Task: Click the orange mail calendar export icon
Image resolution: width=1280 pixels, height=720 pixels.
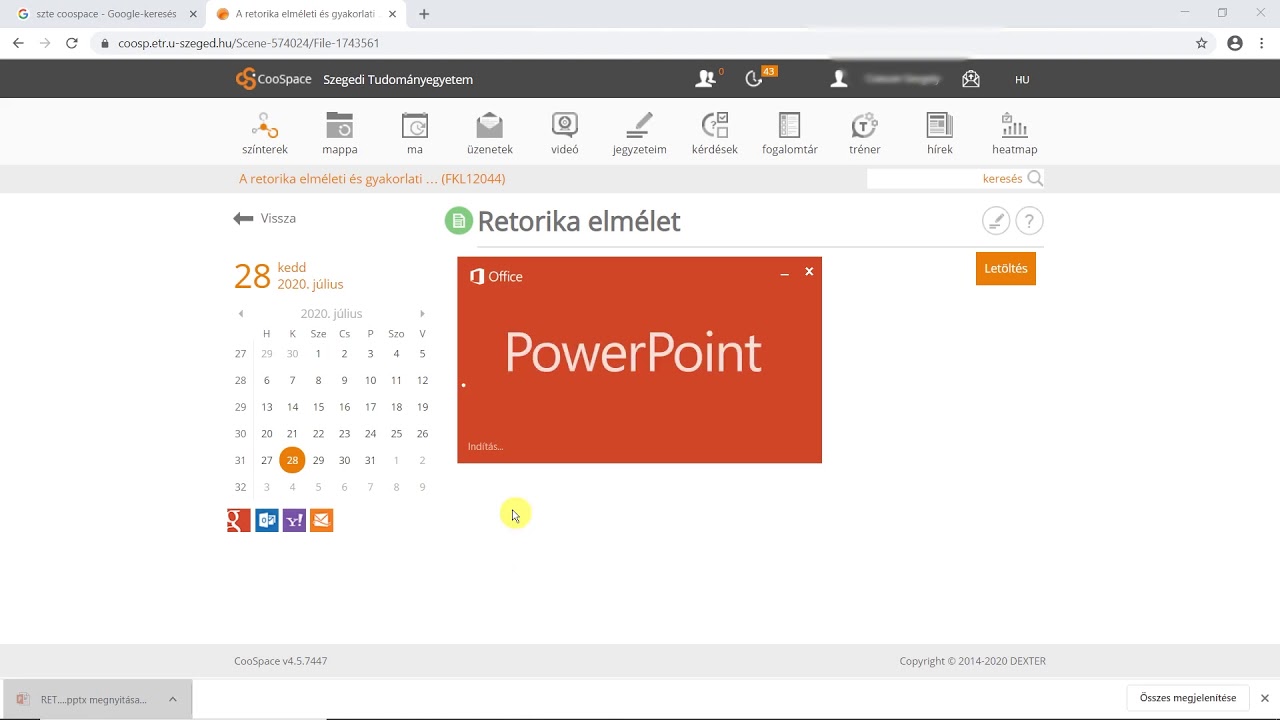Action: 321,520
